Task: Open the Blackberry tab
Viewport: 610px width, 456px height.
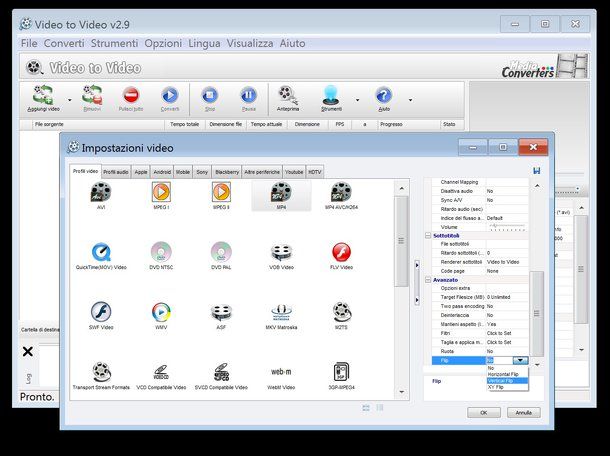Action: (x=227, y=172)
